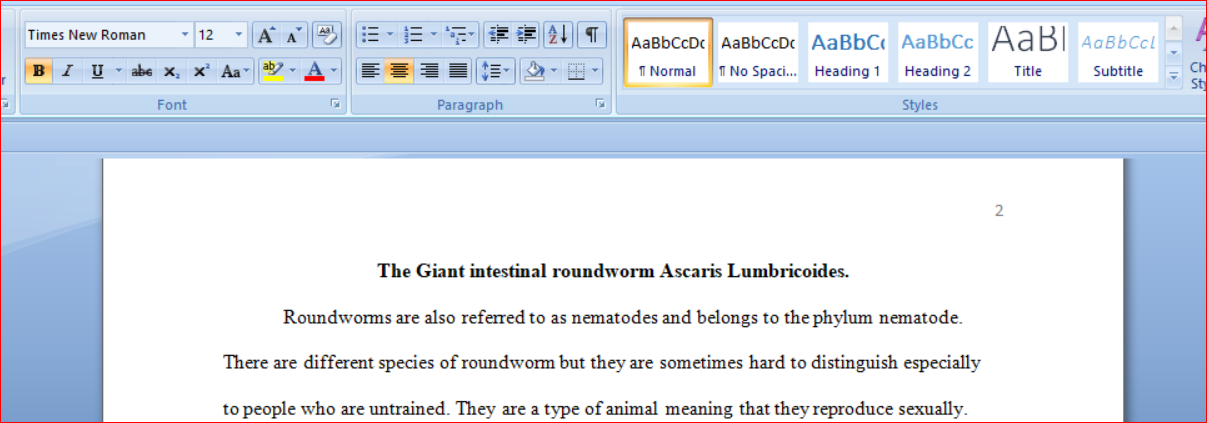
Task: Expand underline style dropdown arrow
Action: (x=118, y=71)
